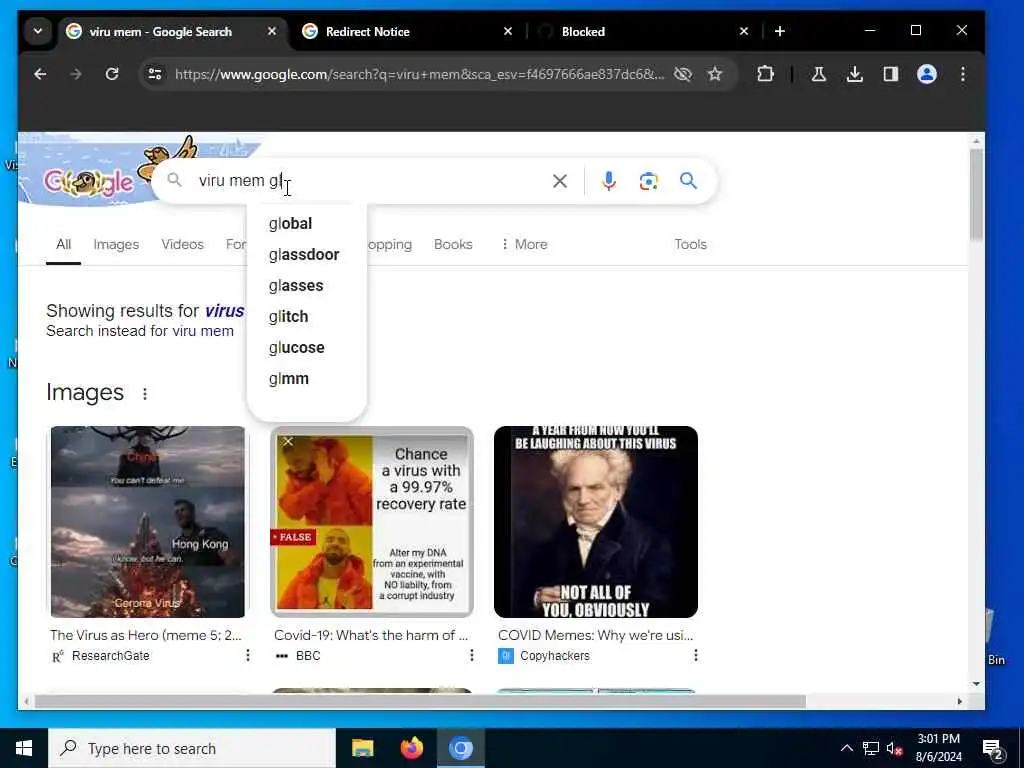Clear the search box with X
This screenshot has width=1024, height=768.
click(560, 181)
